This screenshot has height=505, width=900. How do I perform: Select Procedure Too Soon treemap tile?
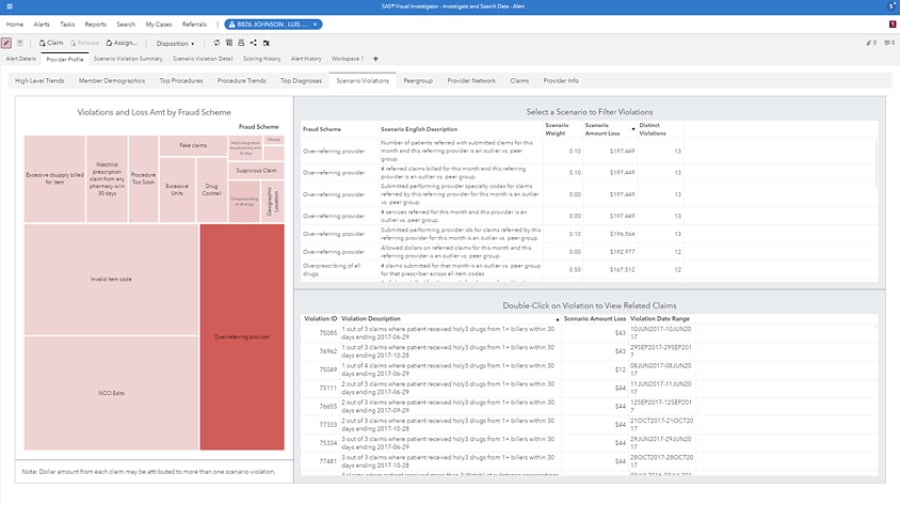pyautogui.click(x=143, y=178)
